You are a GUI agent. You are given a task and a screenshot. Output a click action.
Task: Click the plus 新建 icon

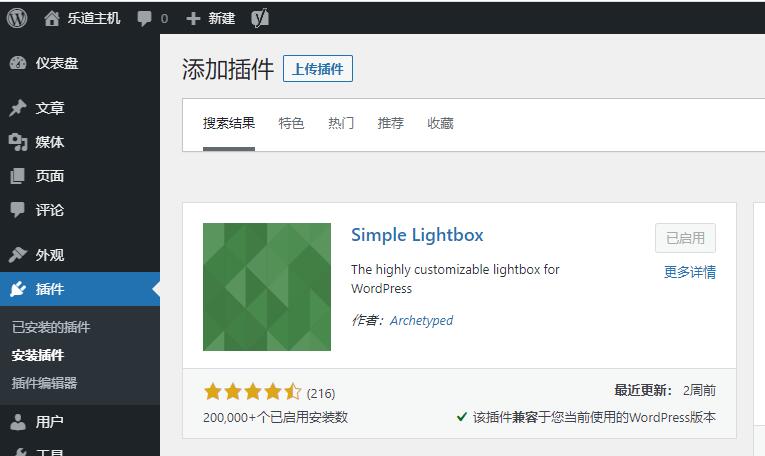point(193,19)
